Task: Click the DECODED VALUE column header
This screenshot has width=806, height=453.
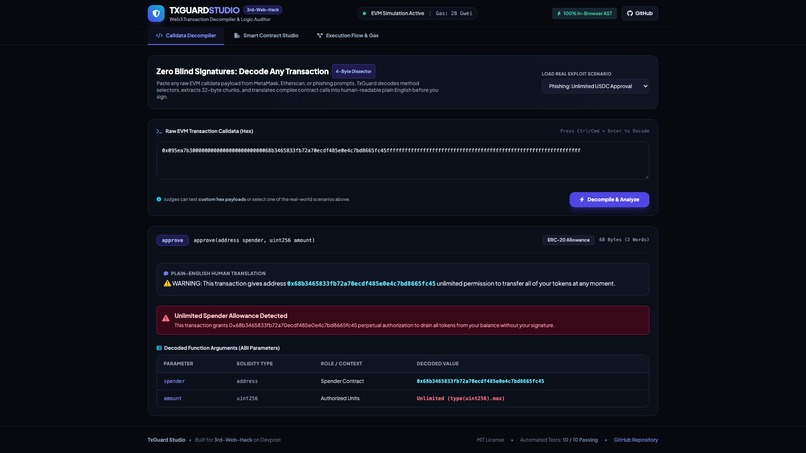Action: coord(437,364)
